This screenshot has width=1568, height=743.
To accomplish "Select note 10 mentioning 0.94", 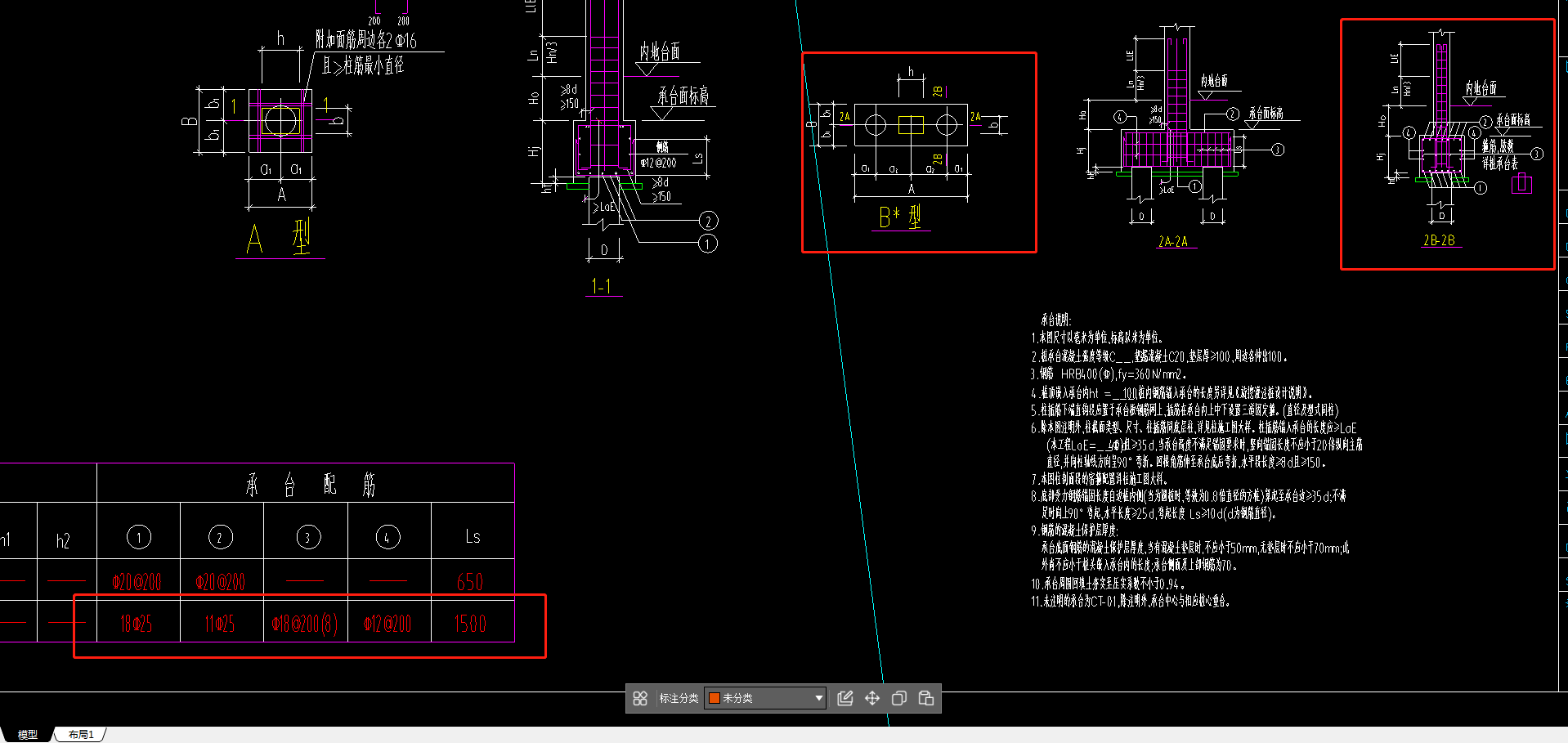I will [x=1108, y=584].
